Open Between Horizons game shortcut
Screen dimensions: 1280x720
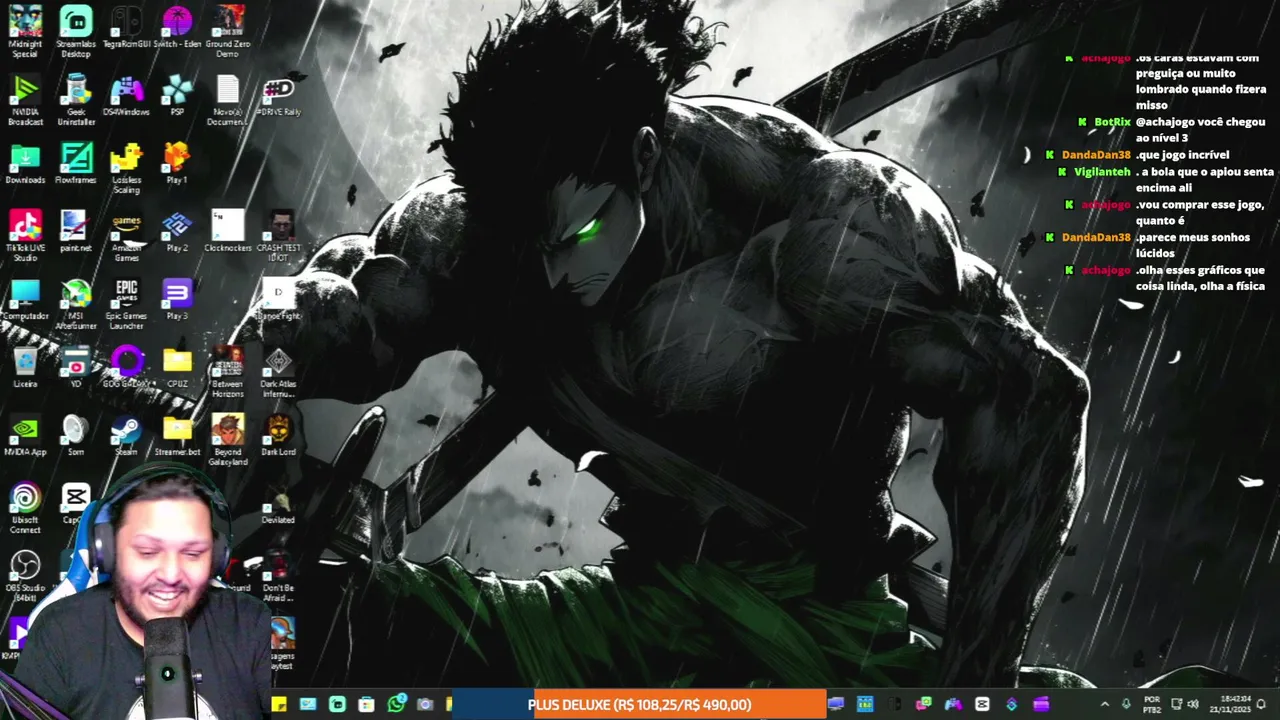[228, 371]
